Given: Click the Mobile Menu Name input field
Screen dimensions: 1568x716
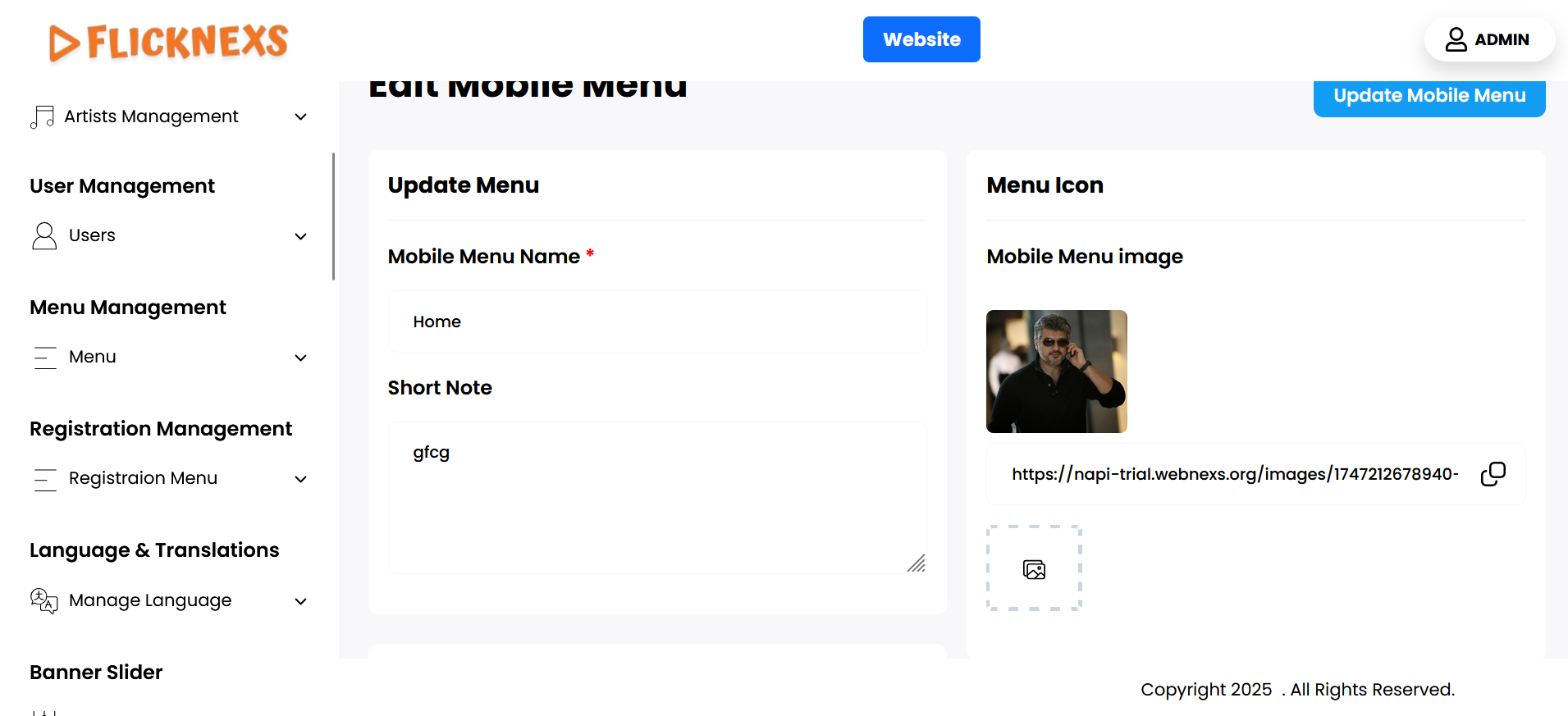Looking at the screenshot, I should tap(657, 322).
